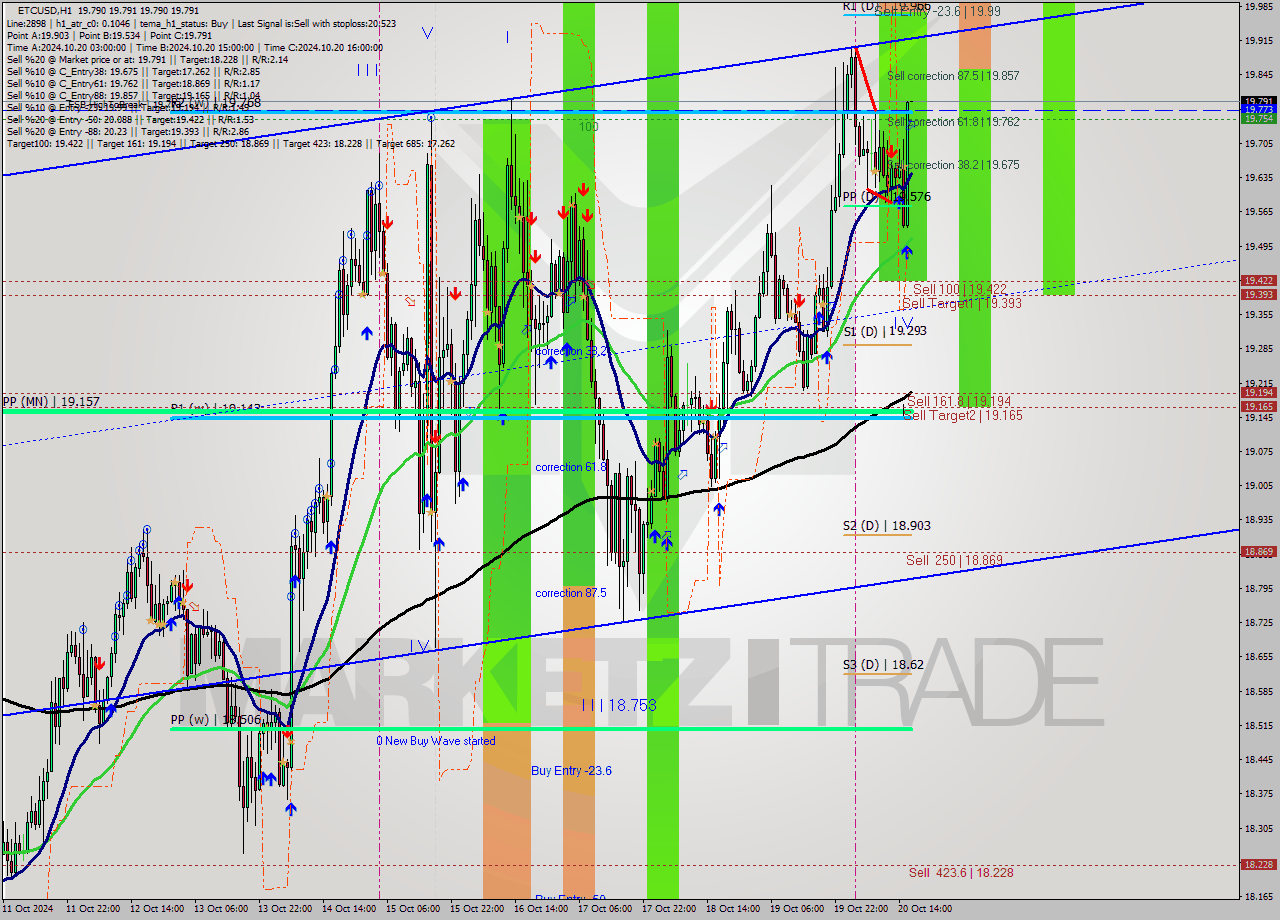Click the 'Line:2898 | h1_atr_c0' info line
The height and width of the screenshot is (920, 1280).
click(201, 22)
